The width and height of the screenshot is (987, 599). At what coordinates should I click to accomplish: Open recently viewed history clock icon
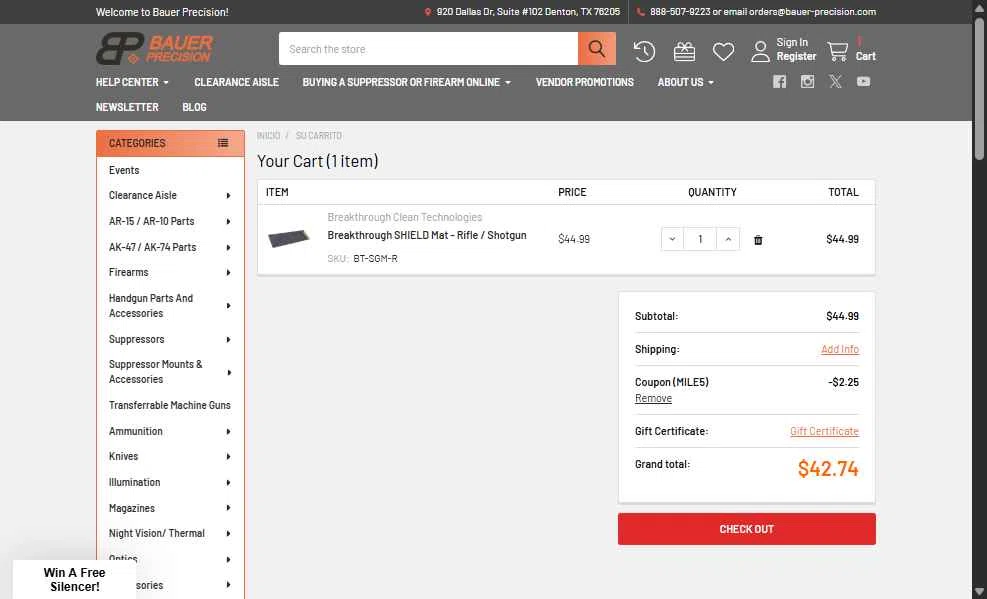644,51
